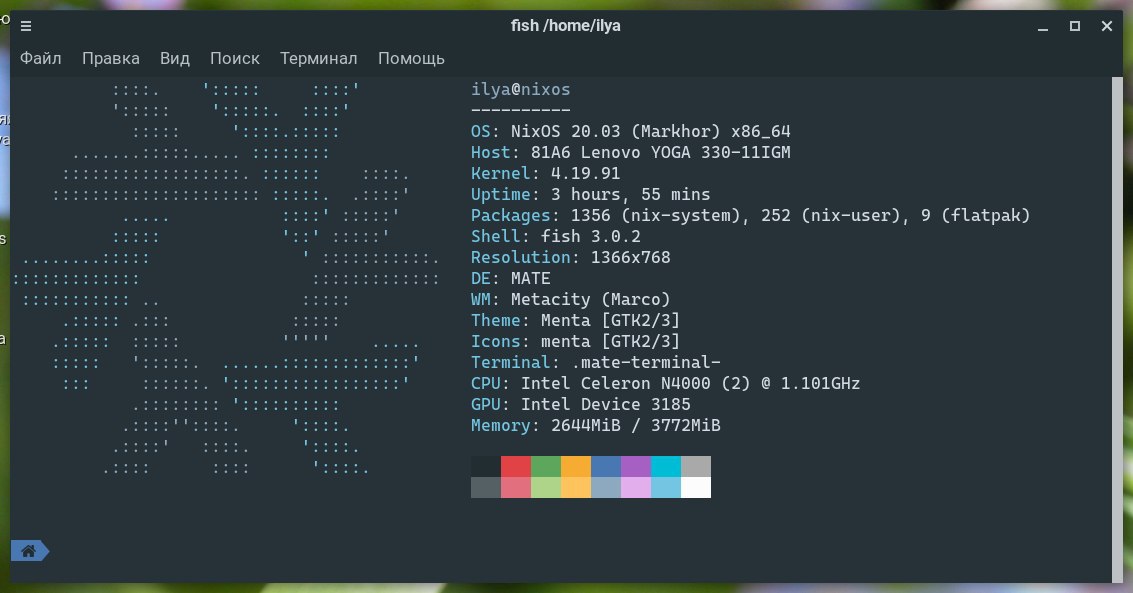1133x593 pixels.
Task: Open the Правка menu
Action: 111,59
